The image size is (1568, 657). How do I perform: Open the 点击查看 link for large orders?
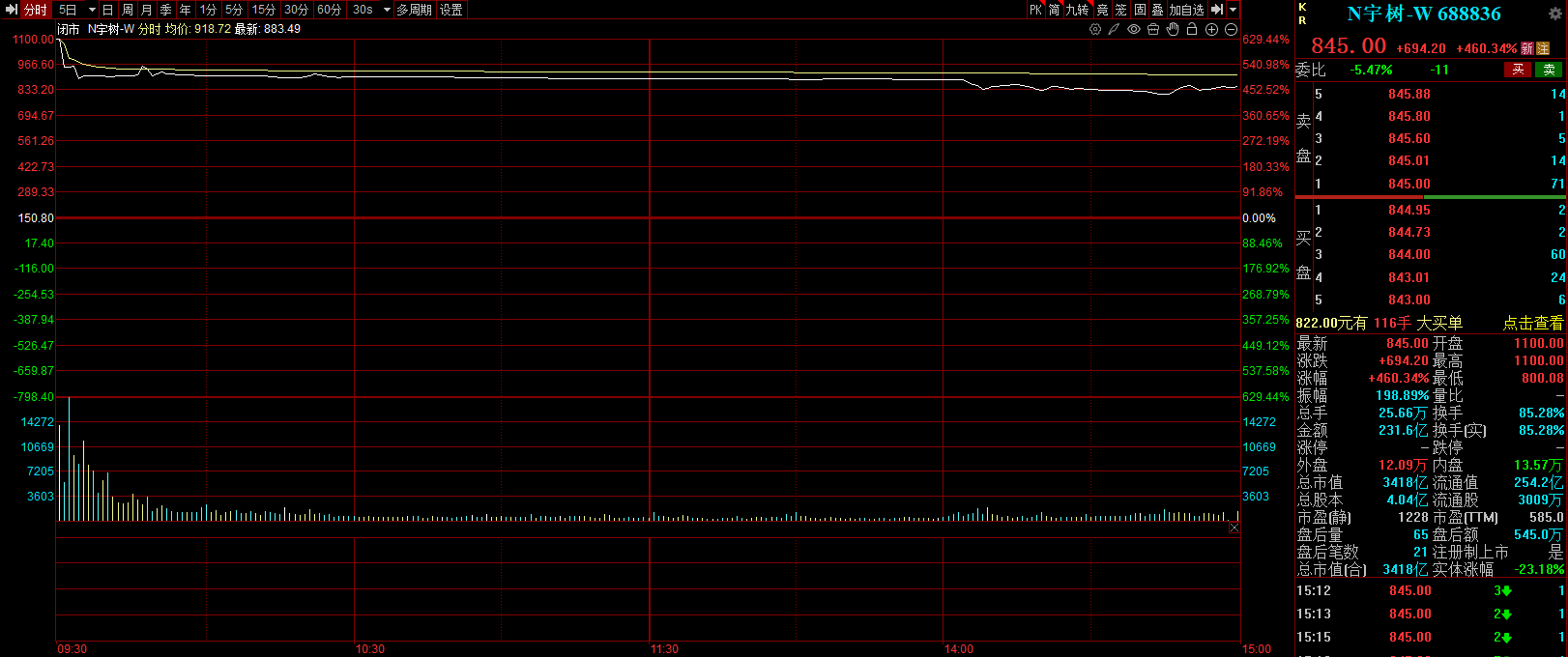pos(1533,323)
